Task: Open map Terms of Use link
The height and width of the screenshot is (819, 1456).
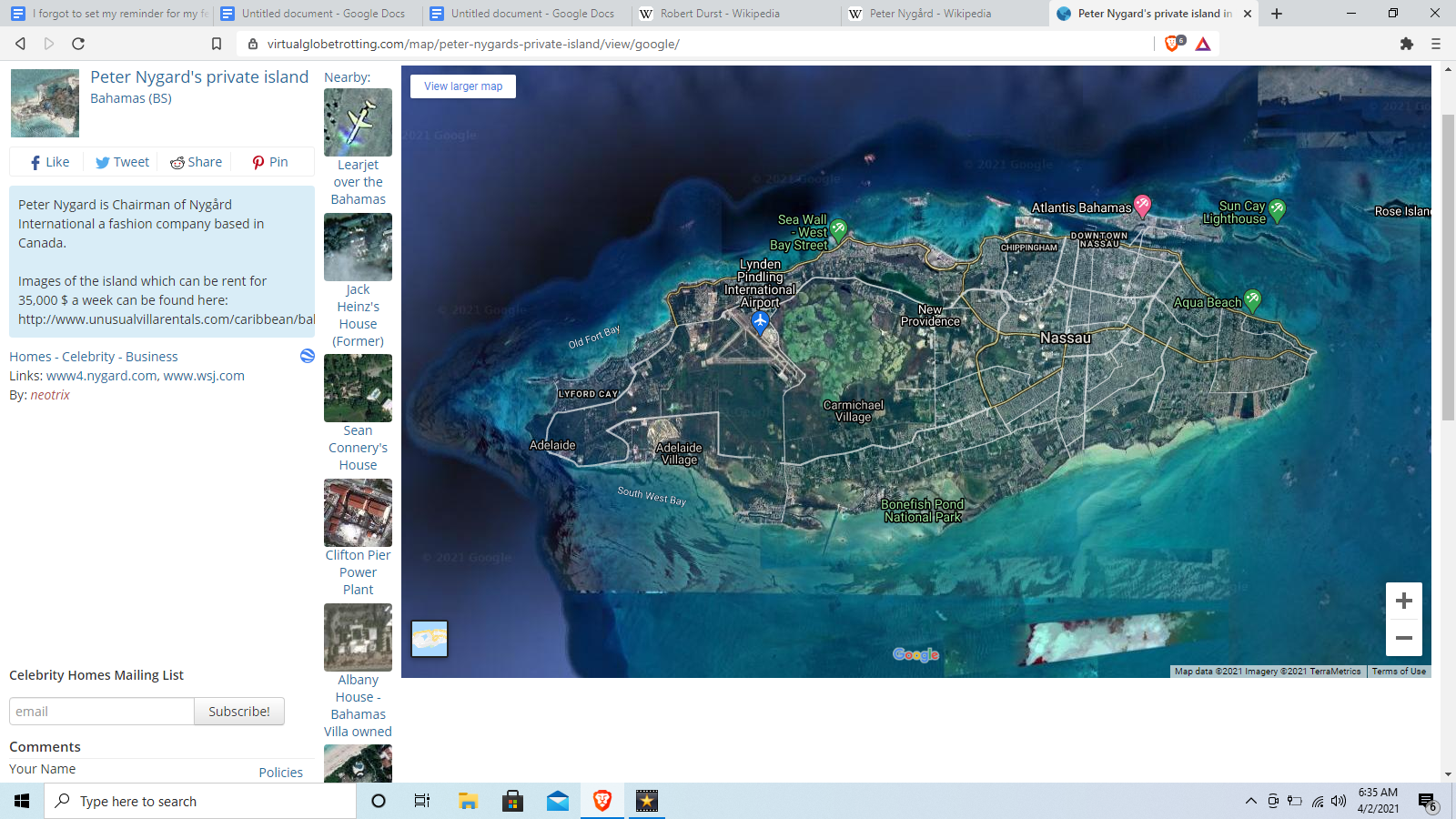Action: click(x=1399, y=672)
